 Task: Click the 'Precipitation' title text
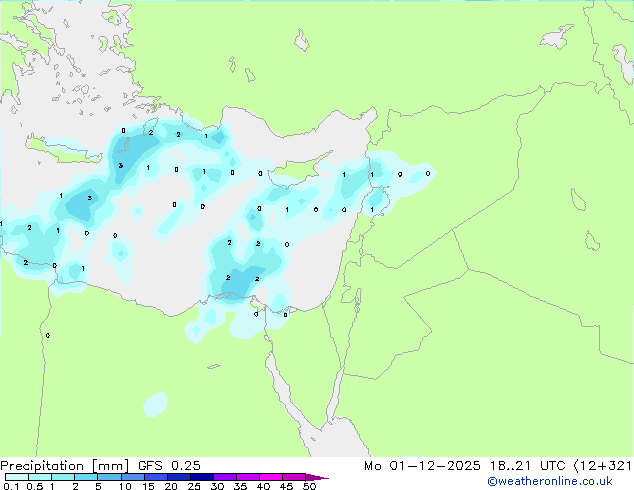pos(42,466)
